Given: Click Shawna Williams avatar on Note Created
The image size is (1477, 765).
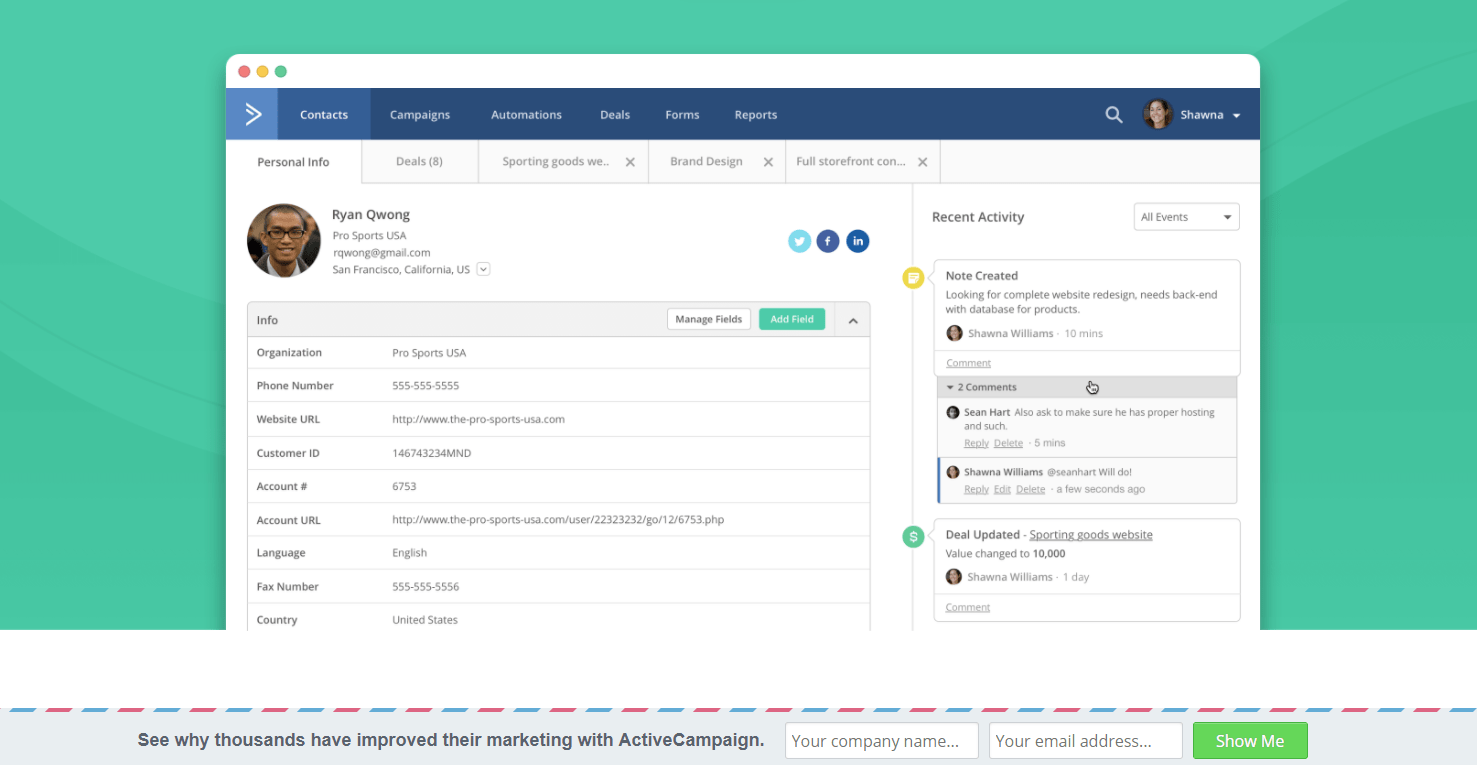Looking at the screenshot, I should pos(955,333).
